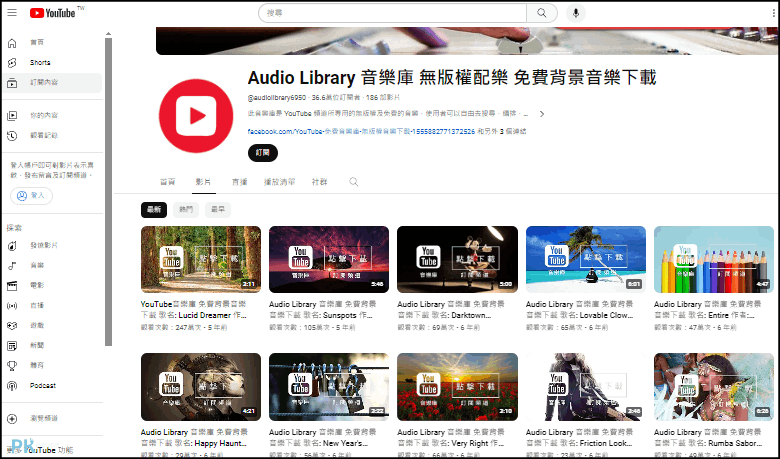Image resolution: width=780 pixels, height=459 pixels.
Task: Open watch History icon in sidebar
Action: tap(12, 136)
